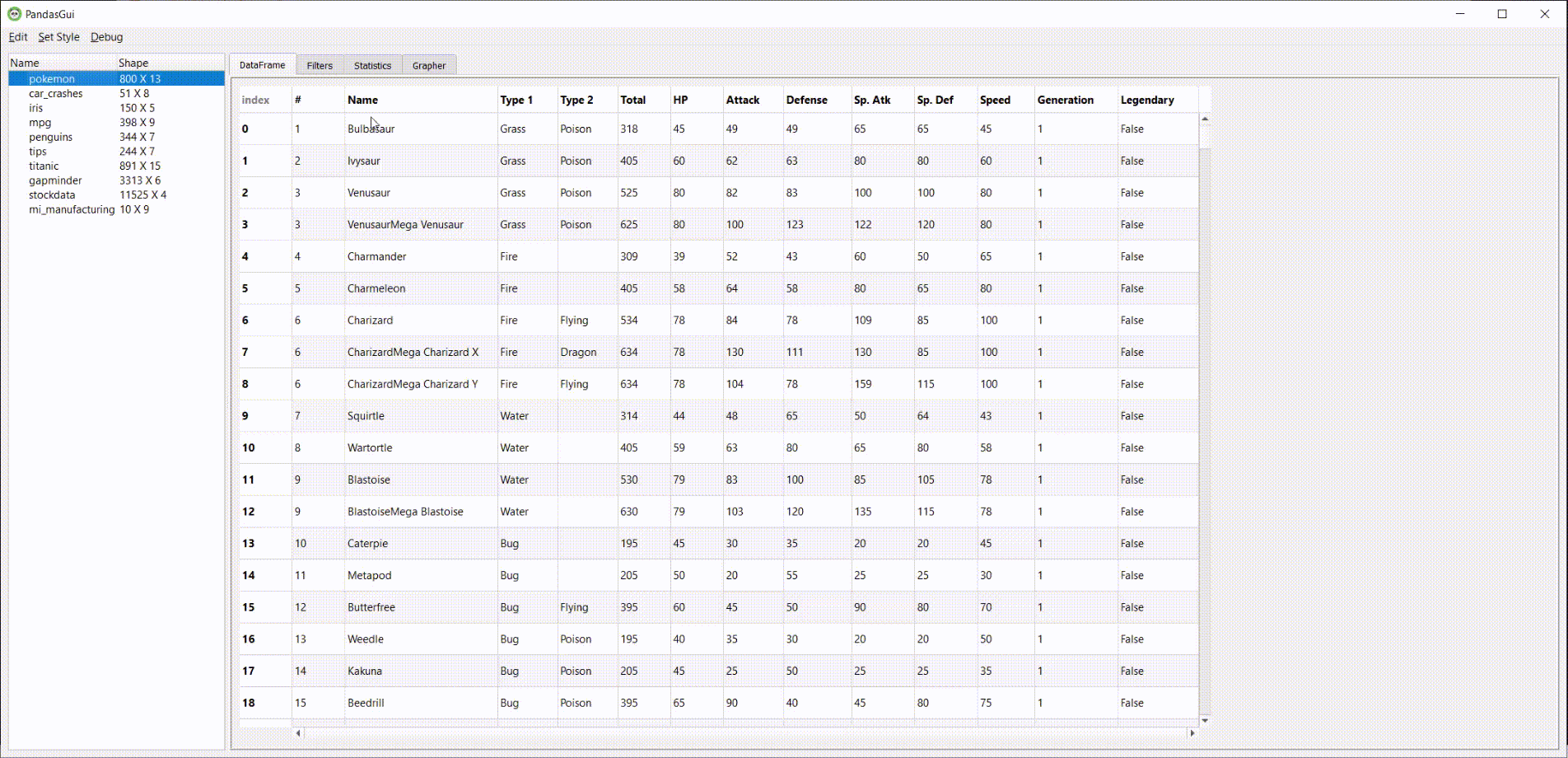Click the Defense column header

[x=817, y=100]
